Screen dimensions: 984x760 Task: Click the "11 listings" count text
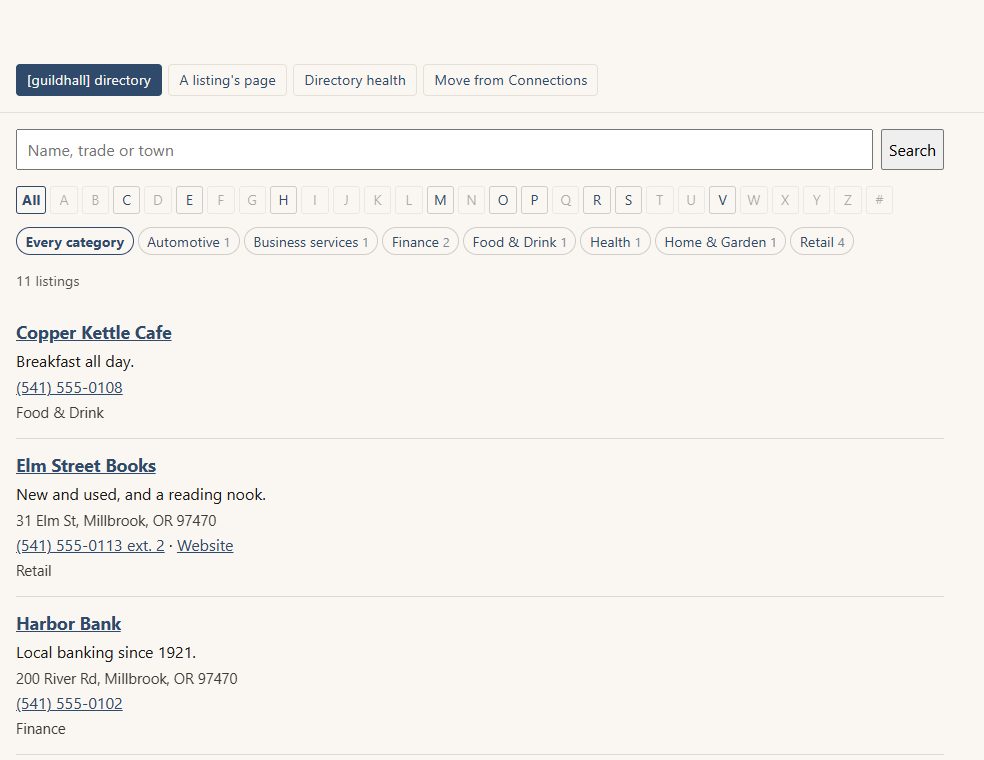click(x=48, y=281)
